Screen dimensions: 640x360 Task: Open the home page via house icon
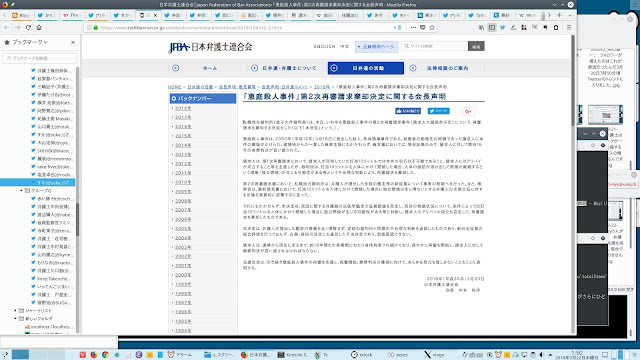point(39,27)
